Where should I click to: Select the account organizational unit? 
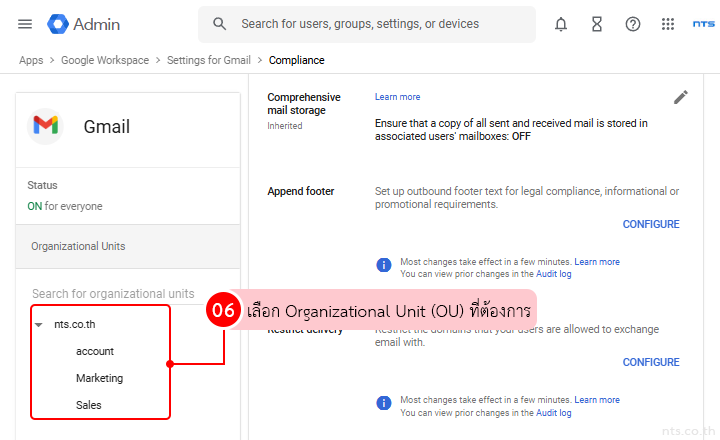pos(95,351)
